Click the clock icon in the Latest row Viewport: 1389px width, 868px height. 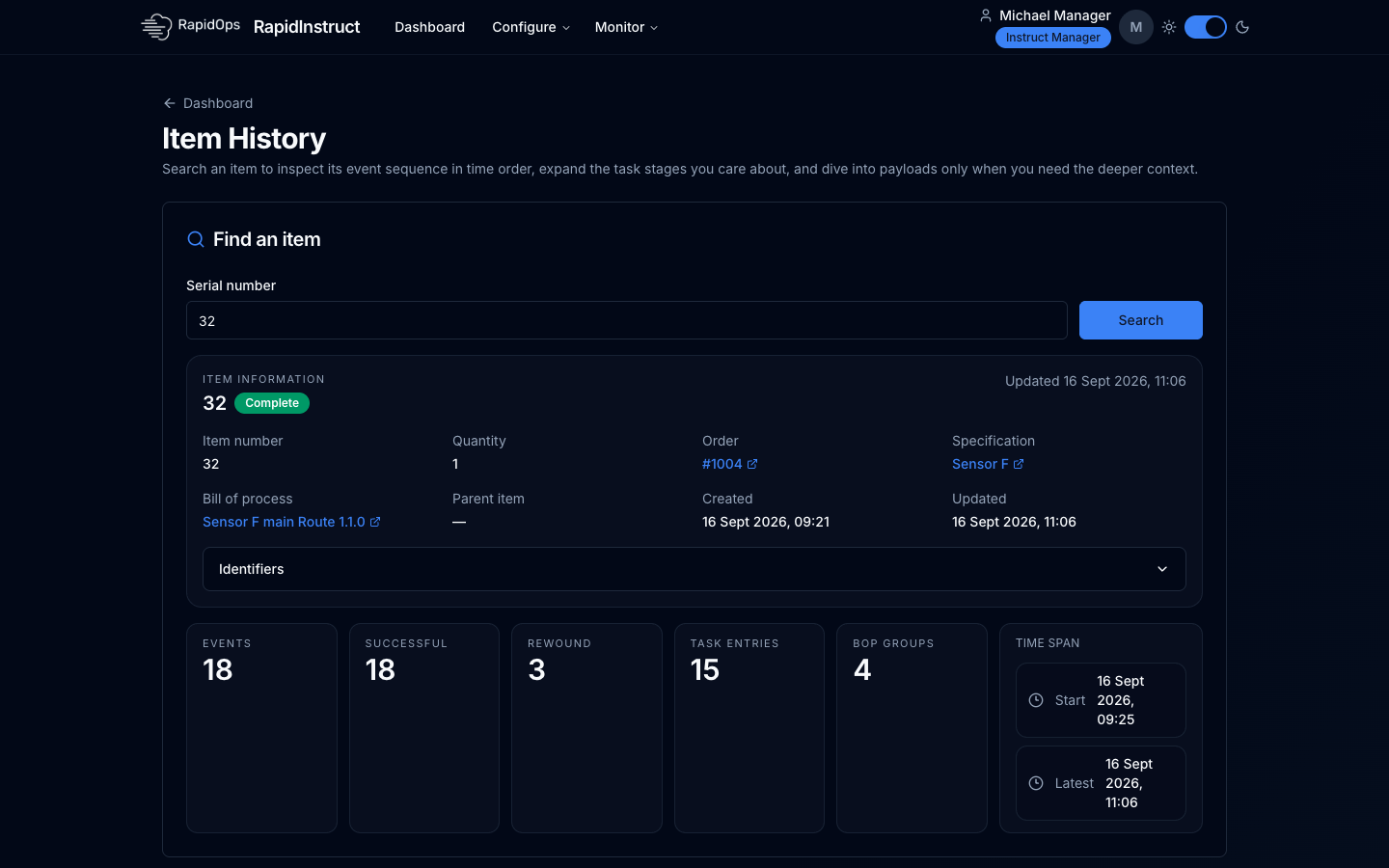coord(1036,783)
